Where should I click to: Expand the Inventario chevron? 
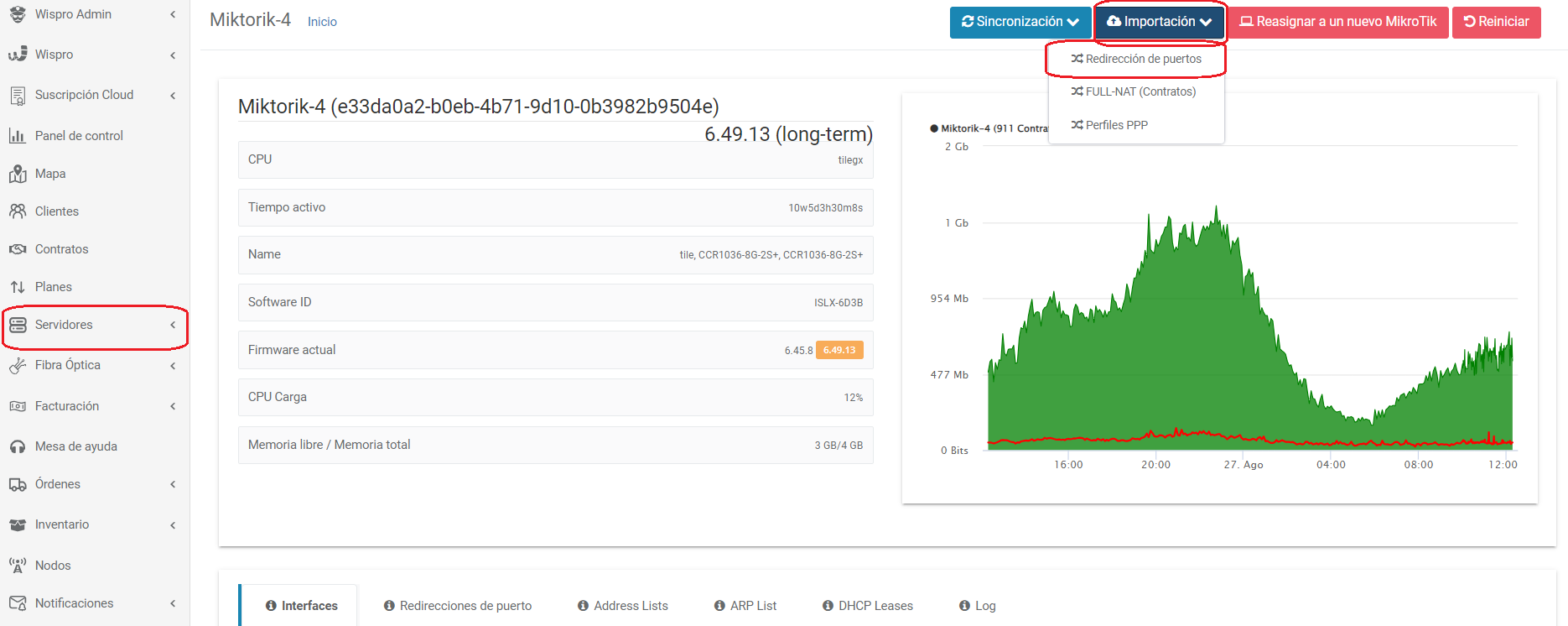[x=173, y=525]
